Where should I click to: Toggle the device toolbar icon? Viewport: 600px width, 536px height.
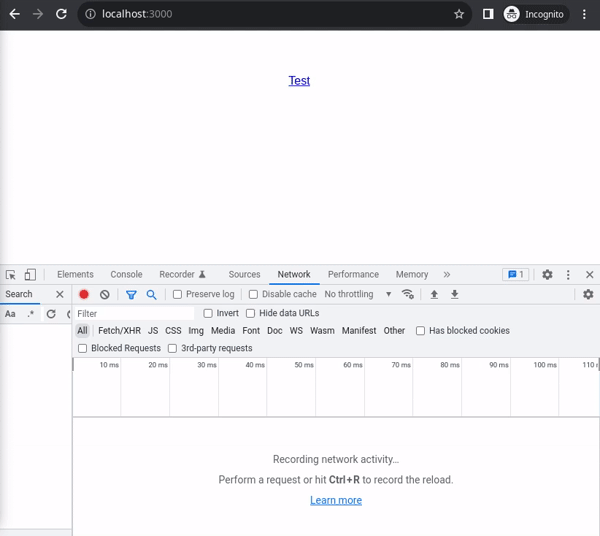[30, 275]
